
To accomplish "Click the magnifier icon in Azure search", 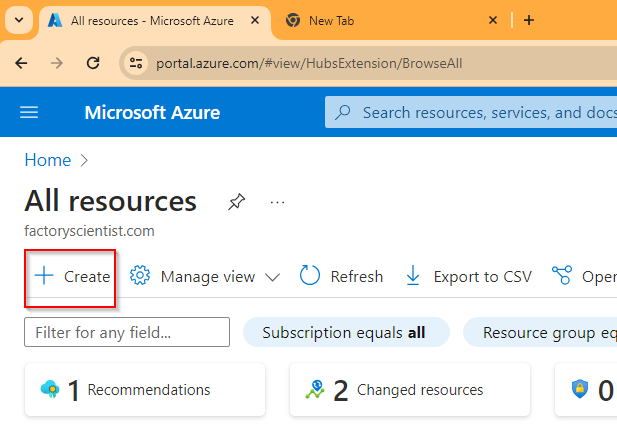I will pyautogui.click(x=343, y=113).
